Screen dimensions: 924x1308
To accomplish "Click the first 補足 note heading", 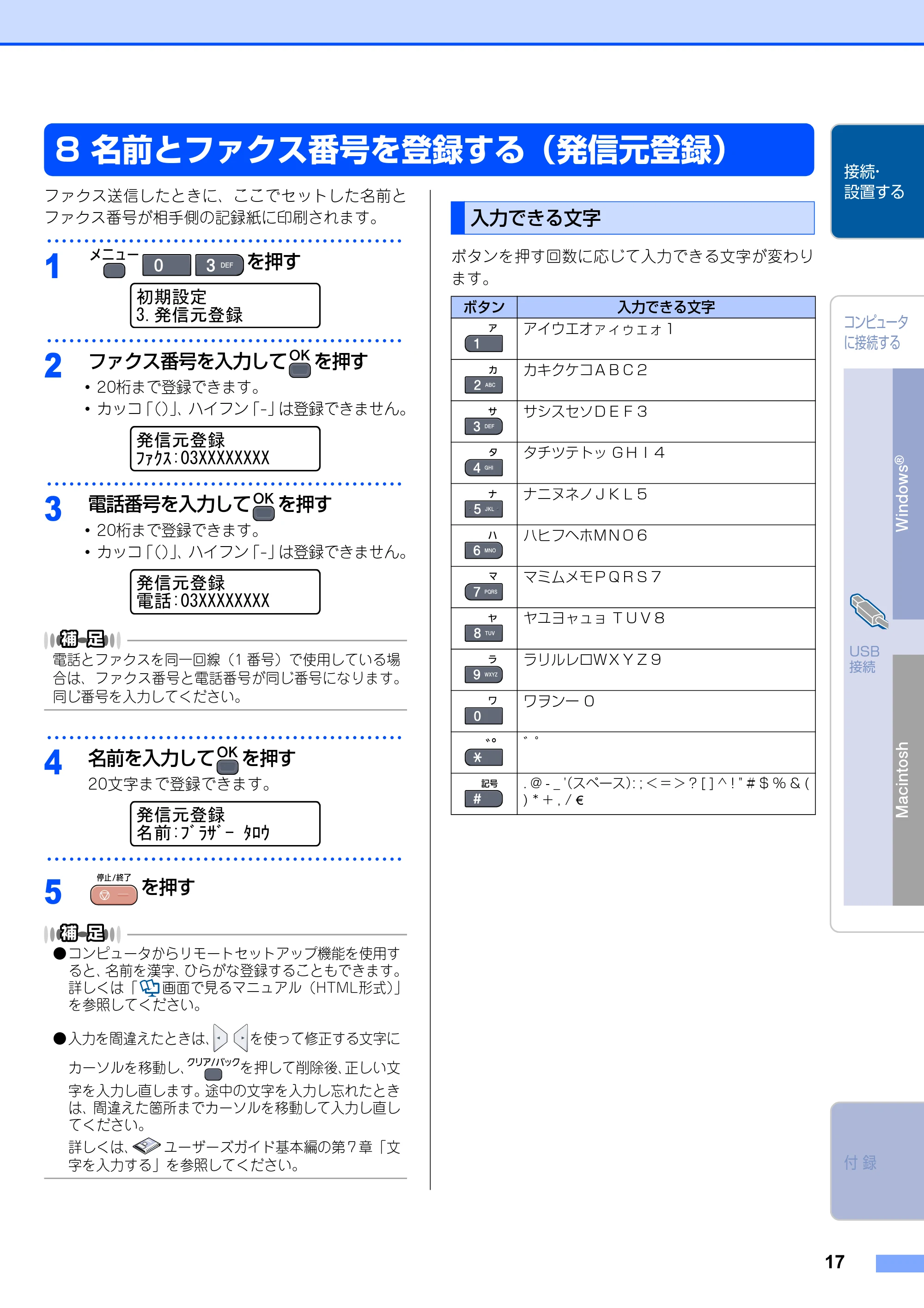I will pyautogui.click(x=83, y=640).
